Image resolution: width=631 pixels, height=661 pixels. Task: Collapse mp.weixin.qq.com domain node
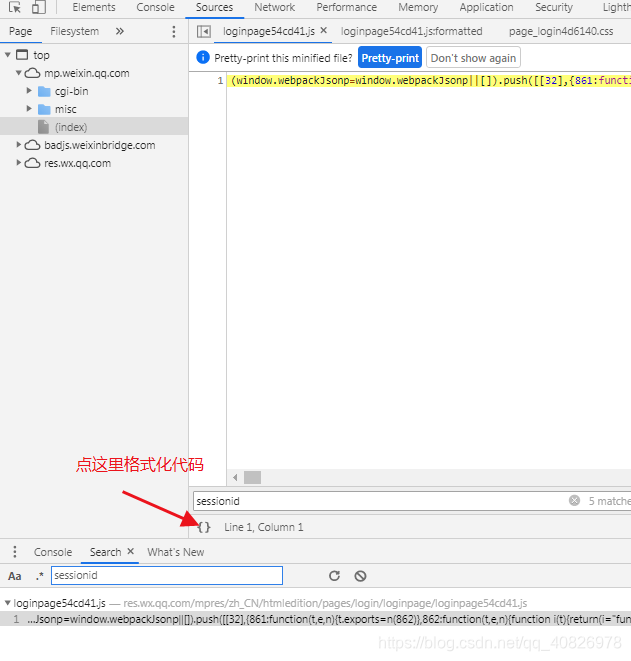[x=19, y=73]
